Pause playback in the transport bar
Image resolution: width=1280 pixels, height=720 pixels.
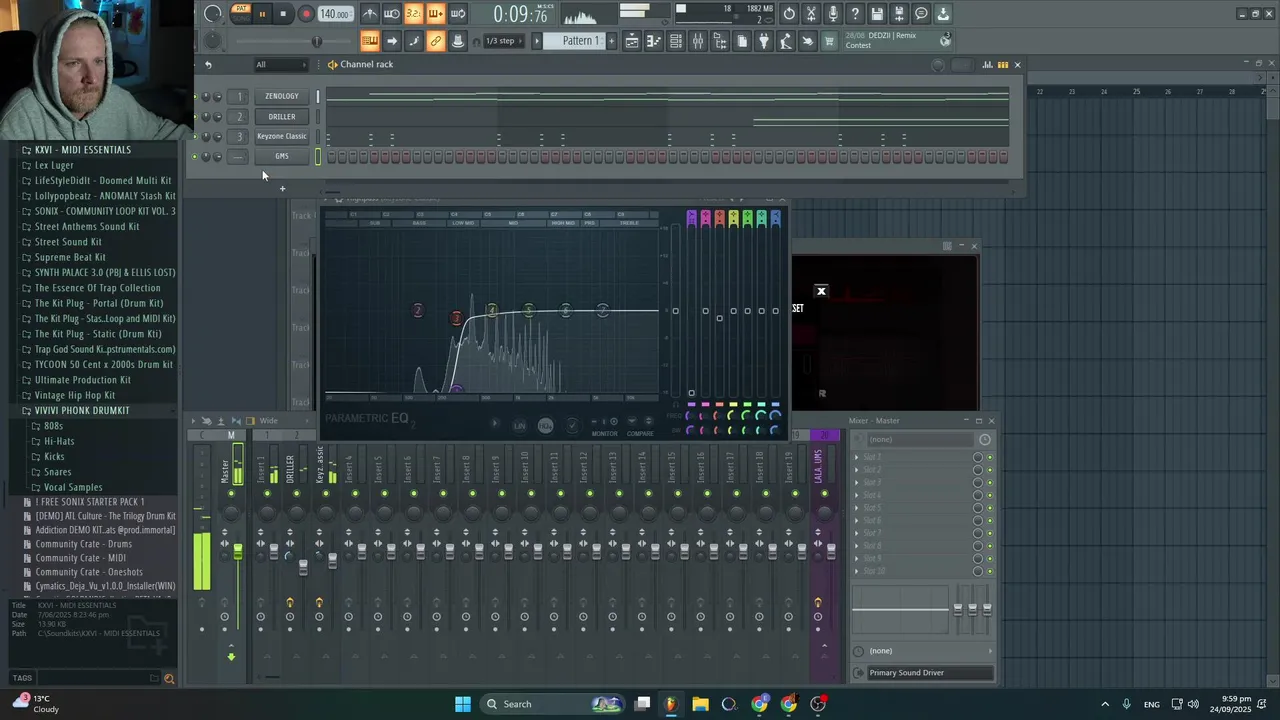tap(262, 14)
